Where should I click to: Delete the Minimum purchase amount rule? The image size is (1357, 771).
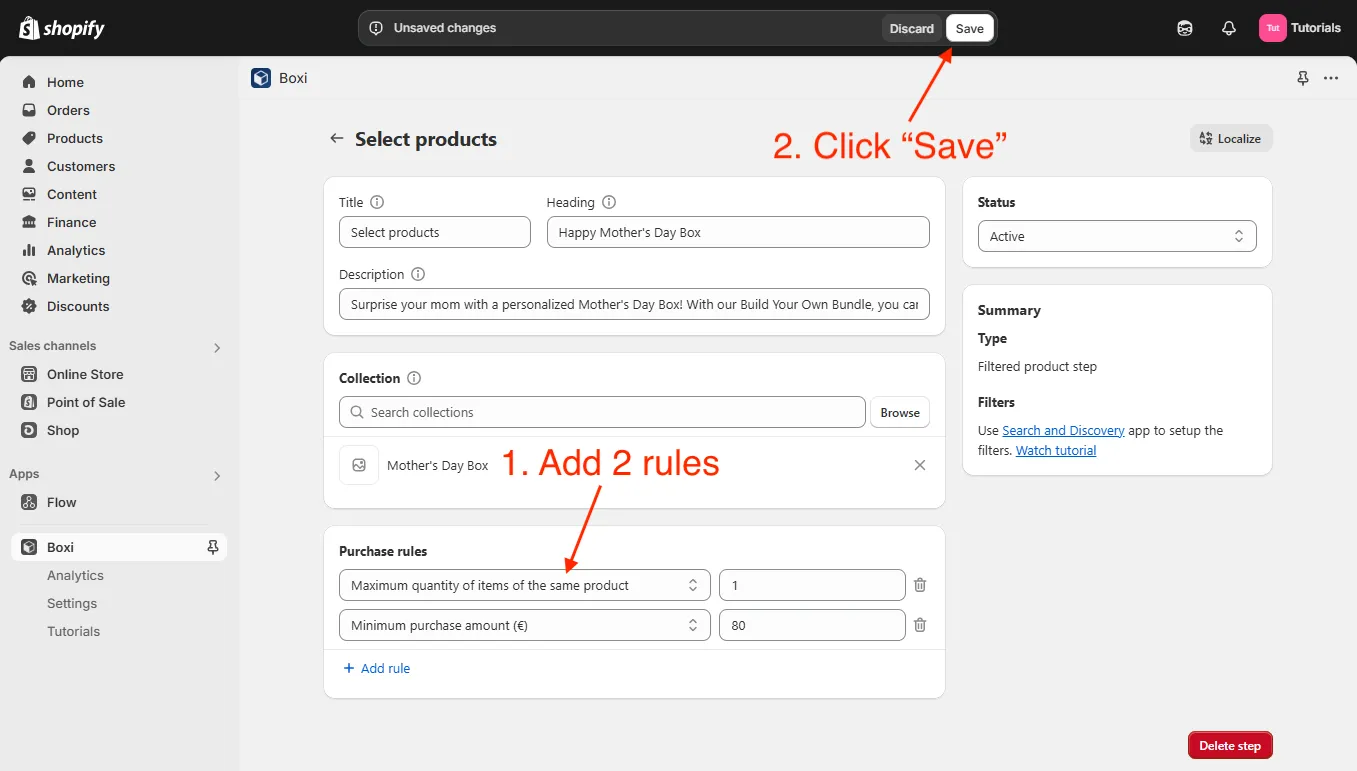920,625
